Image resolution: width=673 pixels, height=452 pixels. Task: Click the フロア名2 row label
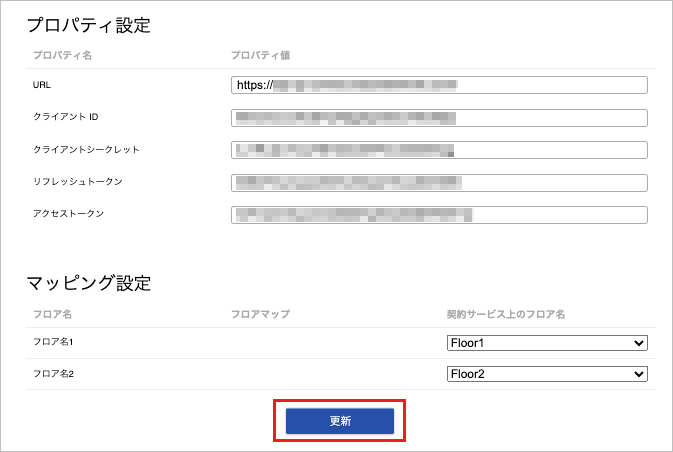tap(55, 374)
